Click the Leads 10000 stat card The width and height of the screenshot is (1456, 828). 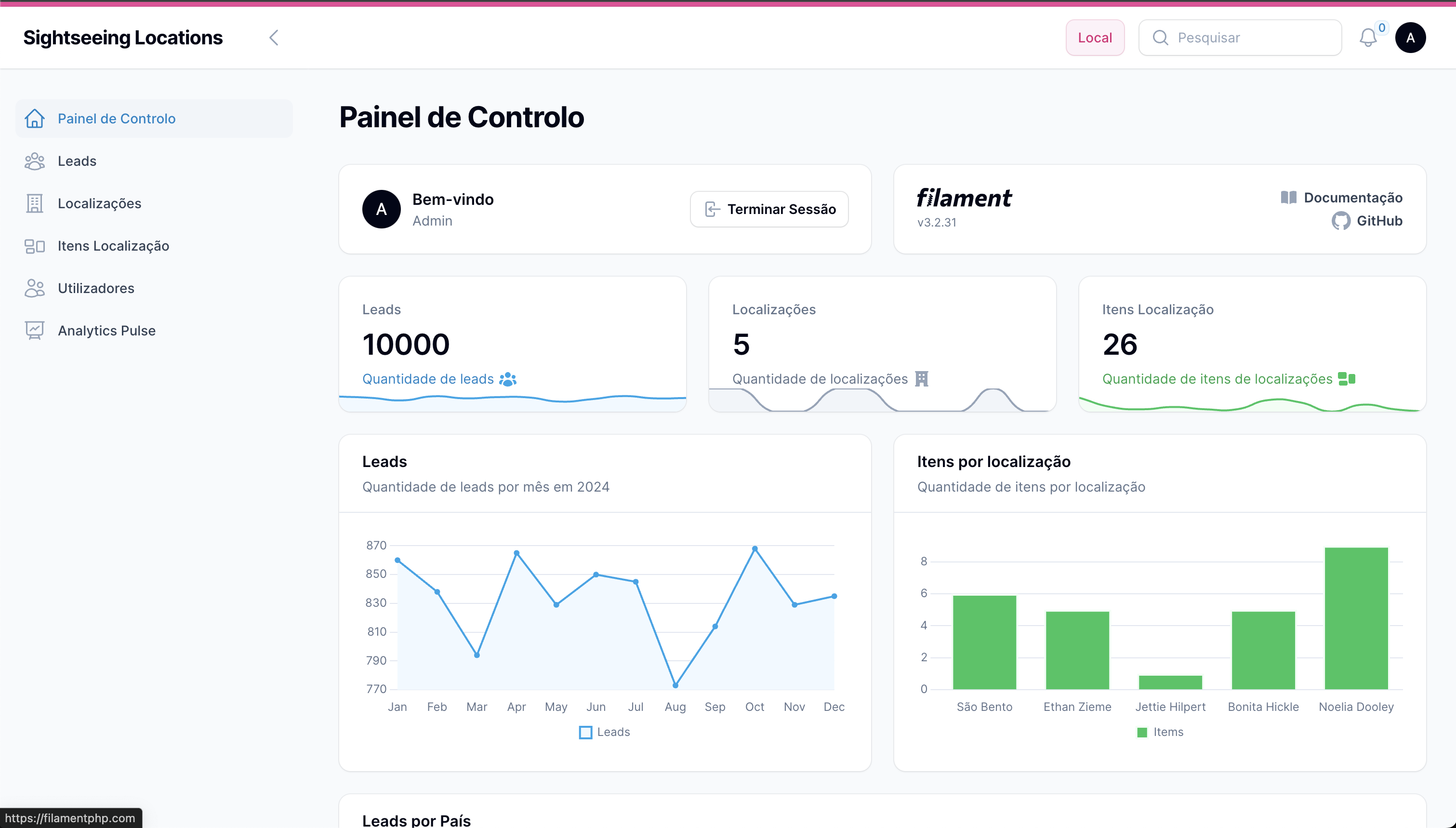click(x=513, y=344)
